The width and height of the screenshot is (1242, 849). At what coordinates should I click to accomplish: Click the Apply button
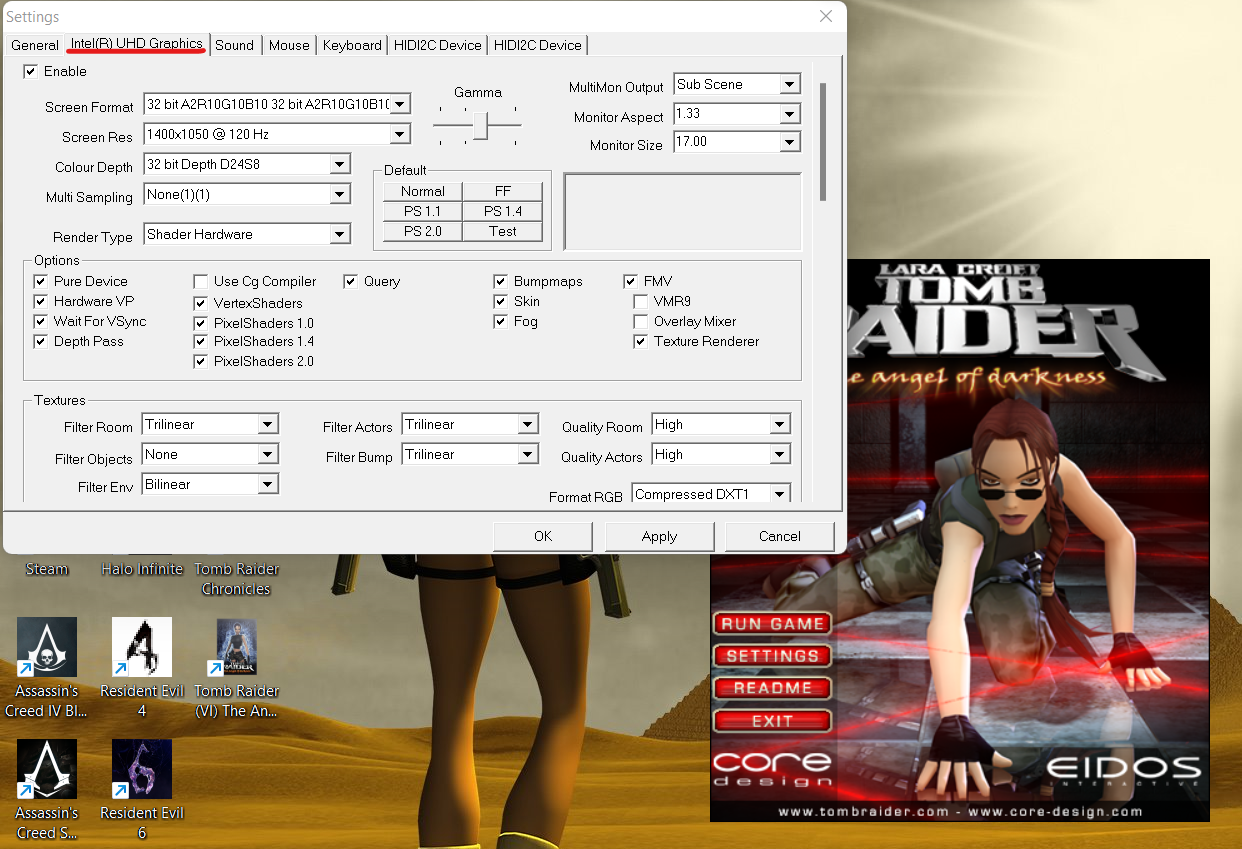pos(659,537)
